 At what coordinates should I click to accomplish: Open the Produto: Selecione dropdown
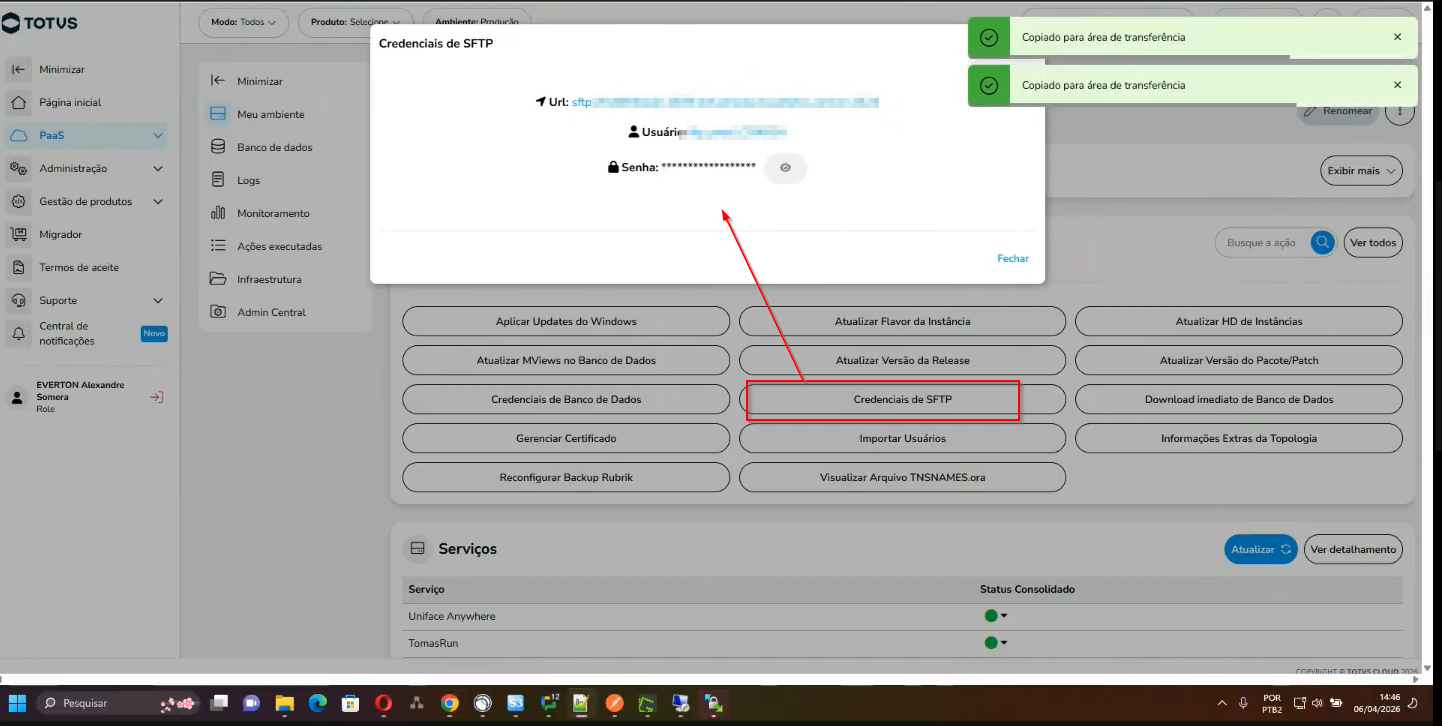point(355,21)
